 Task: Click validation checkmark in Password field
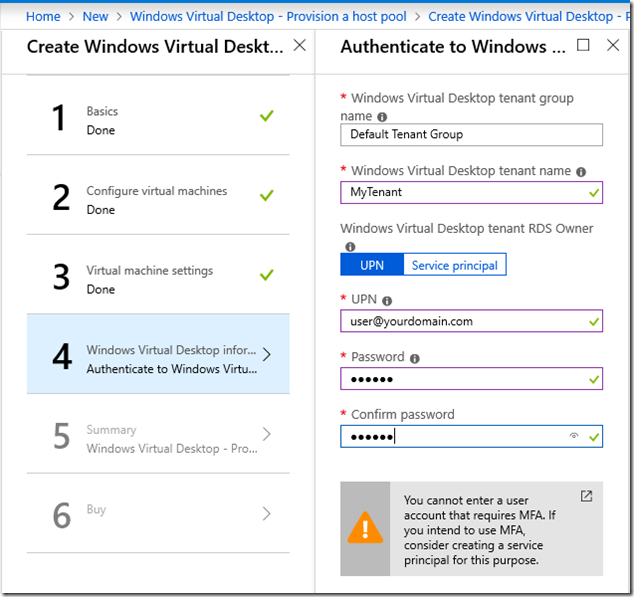tap(594, 379)
